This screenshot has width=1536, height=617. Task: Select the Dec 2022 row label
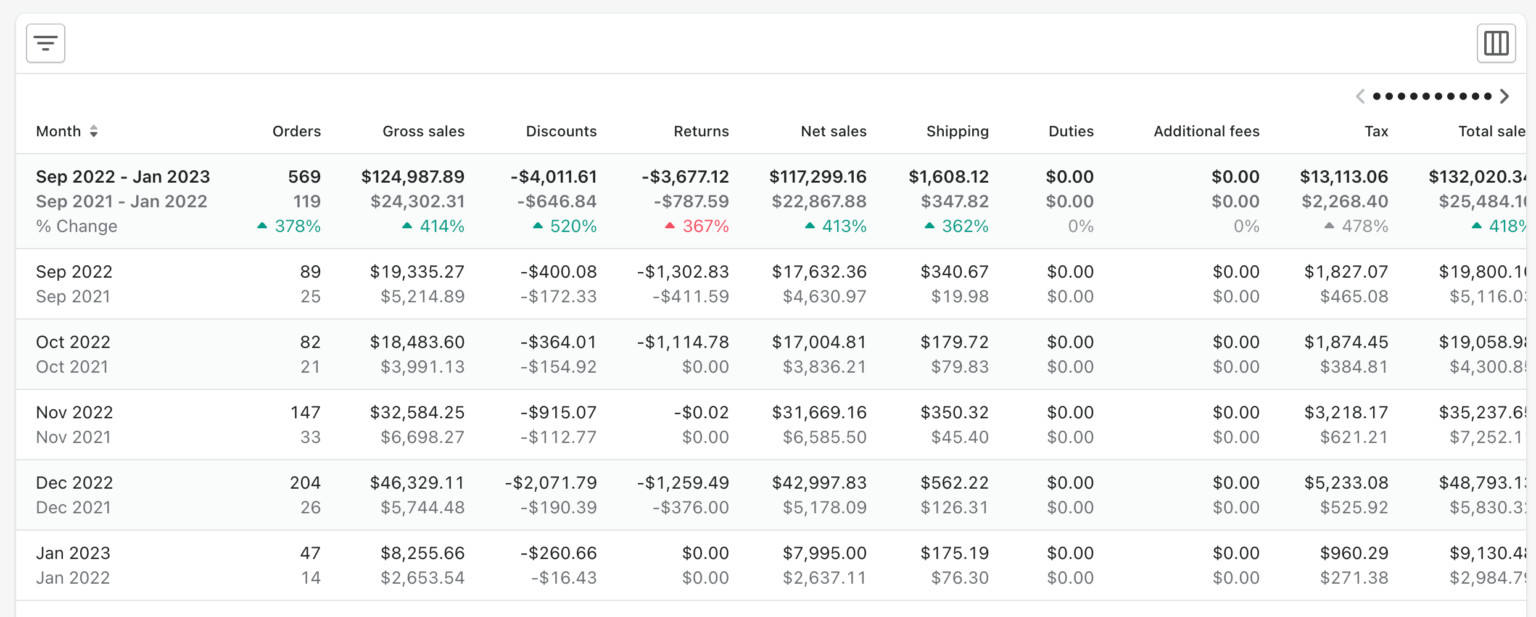tap(73, 482)
